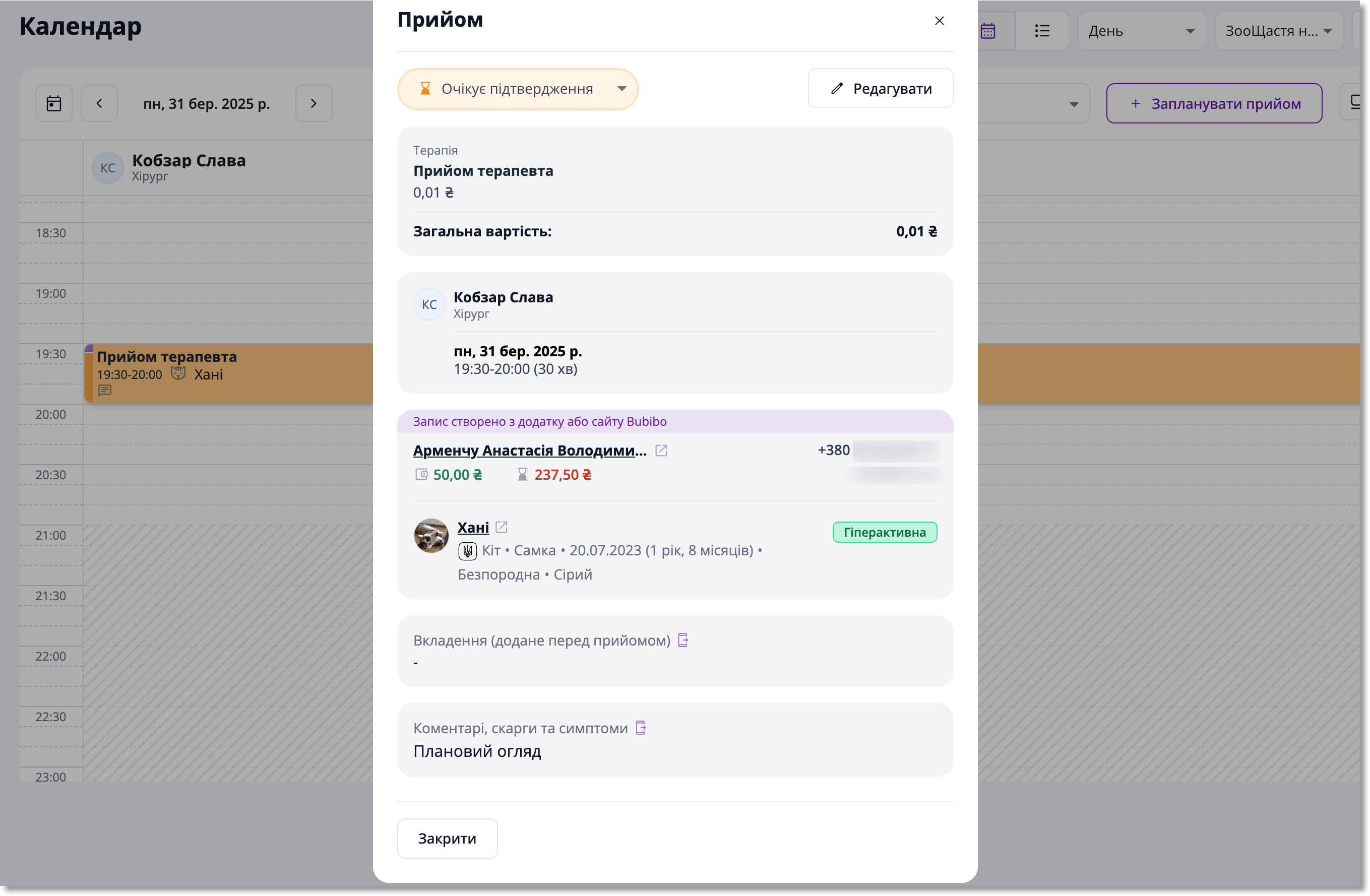Go to next day arrow
This screenshot has width=1370, height=896.
pos(314,104)
